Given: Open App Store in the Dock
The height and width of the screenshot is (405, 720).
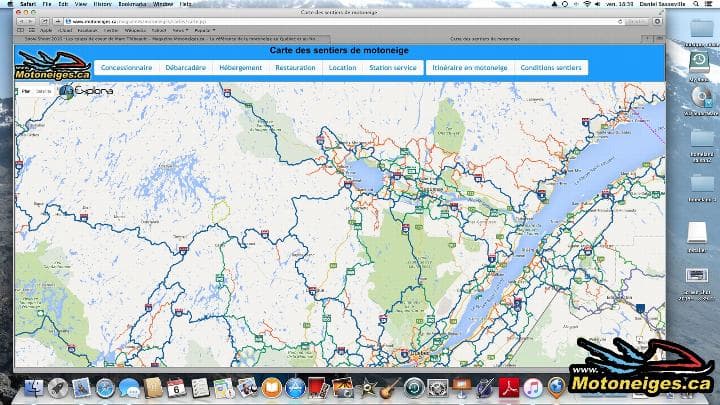Looking at the screenshot, I should click(x=295, y=388).
